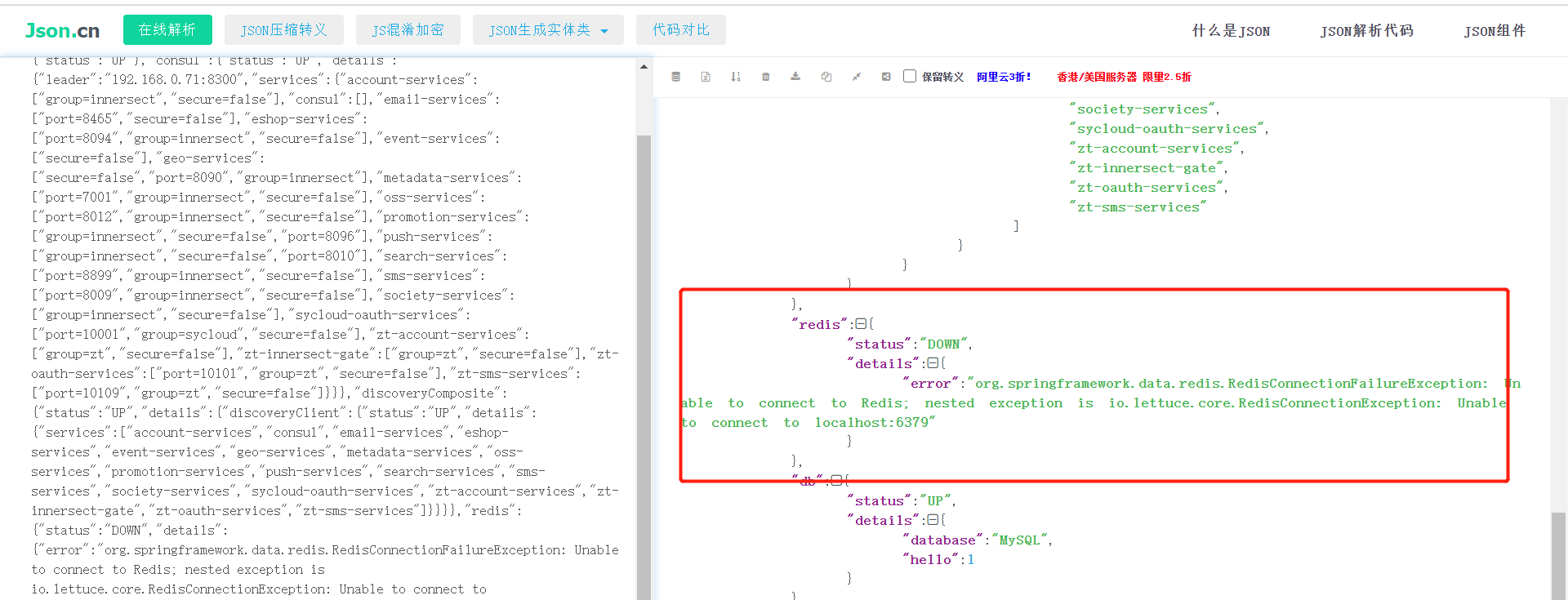
Task: Click the "DOWN" redis status value
Action: coord(944,344)
